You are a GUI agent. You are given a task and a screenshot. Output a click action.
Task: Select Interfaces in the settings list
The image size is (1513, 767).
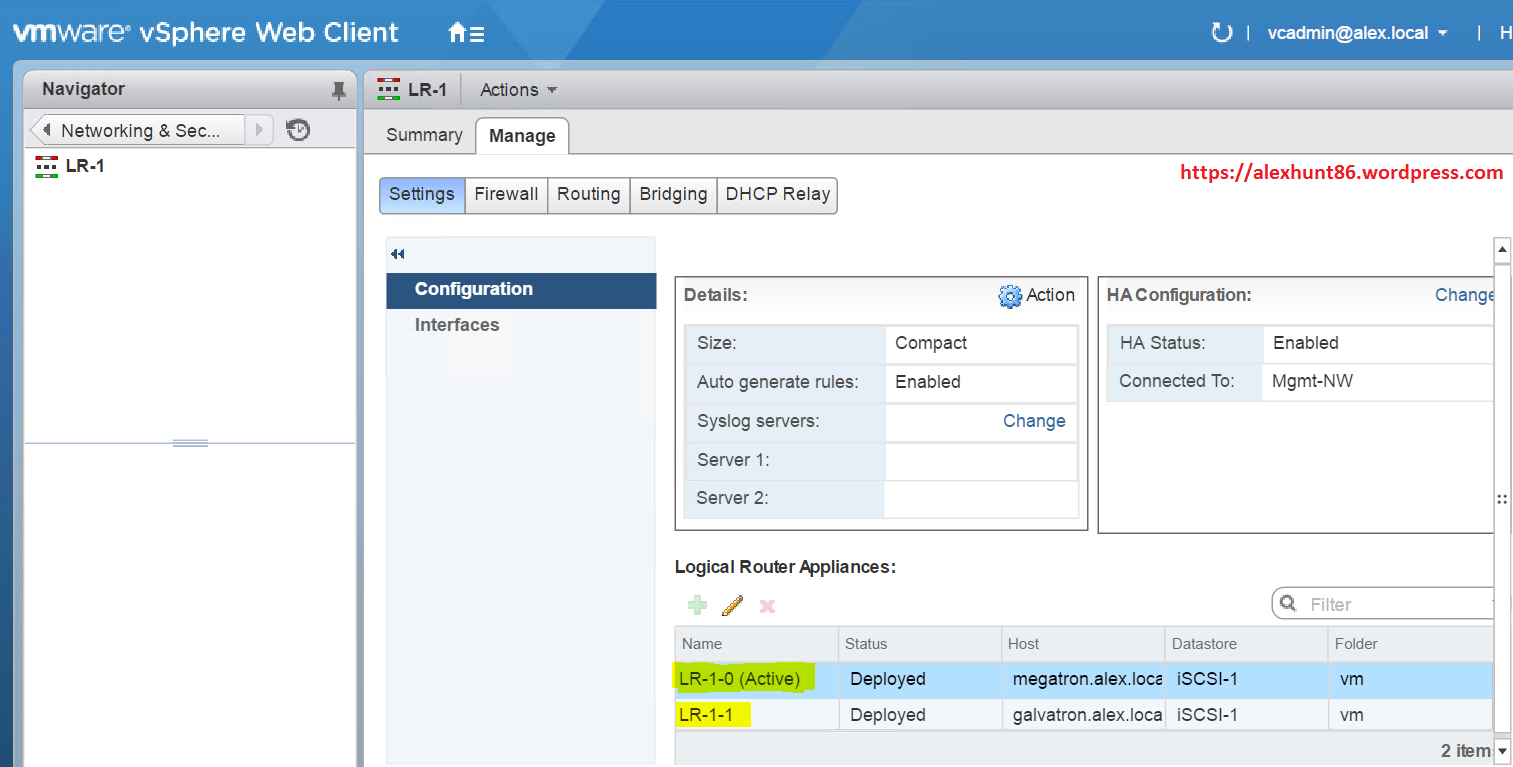(x=457, y=325)
